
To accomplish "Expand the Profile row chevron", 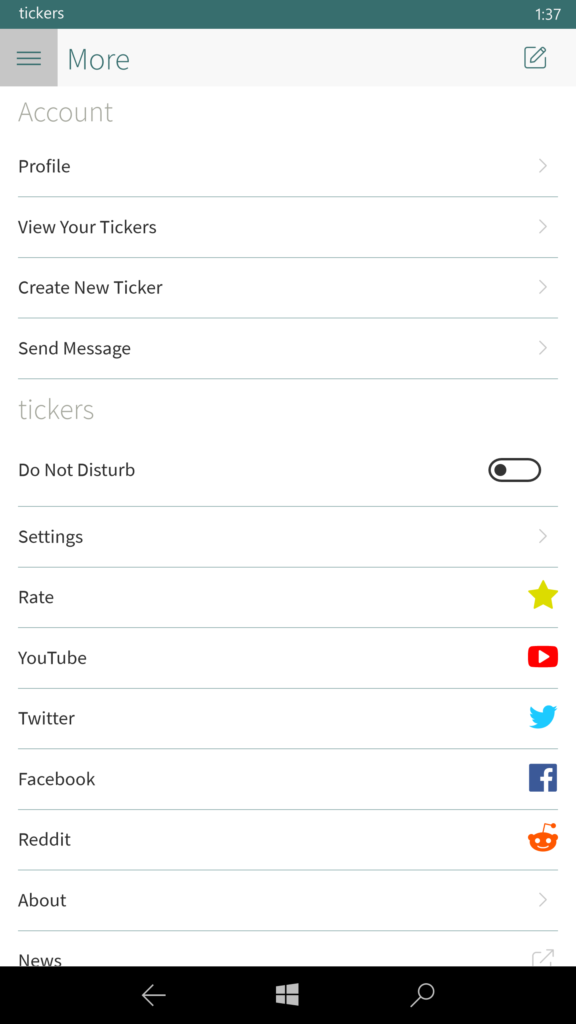I will click(x=543, y=166).
